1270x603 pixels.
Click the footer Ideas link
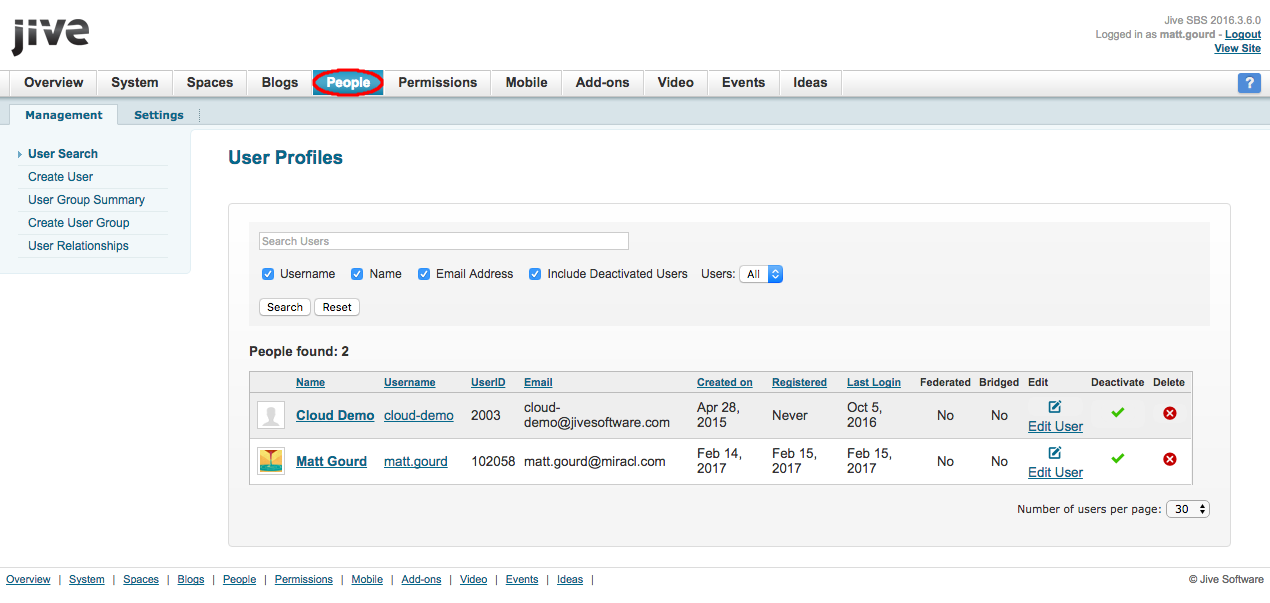click(570, 579)
